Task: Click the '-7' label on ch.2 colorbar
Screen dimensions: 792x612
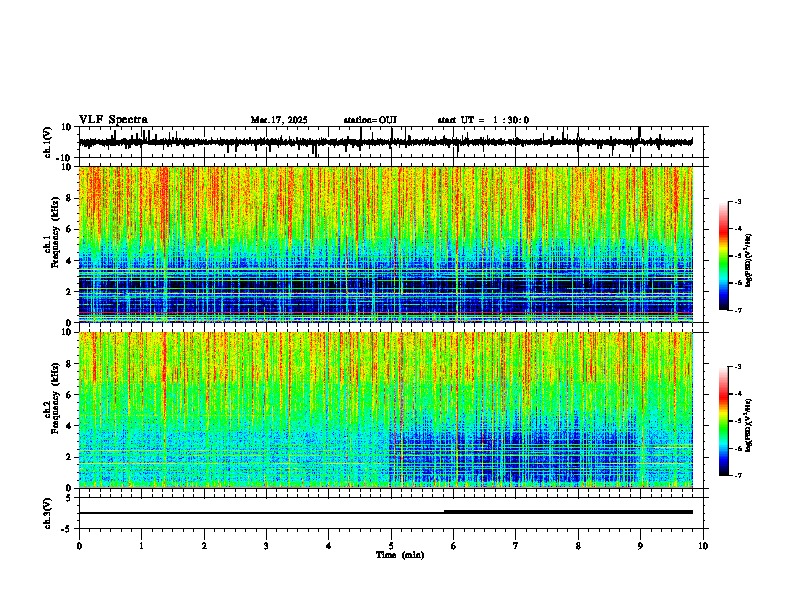Action: pos(737,476)
